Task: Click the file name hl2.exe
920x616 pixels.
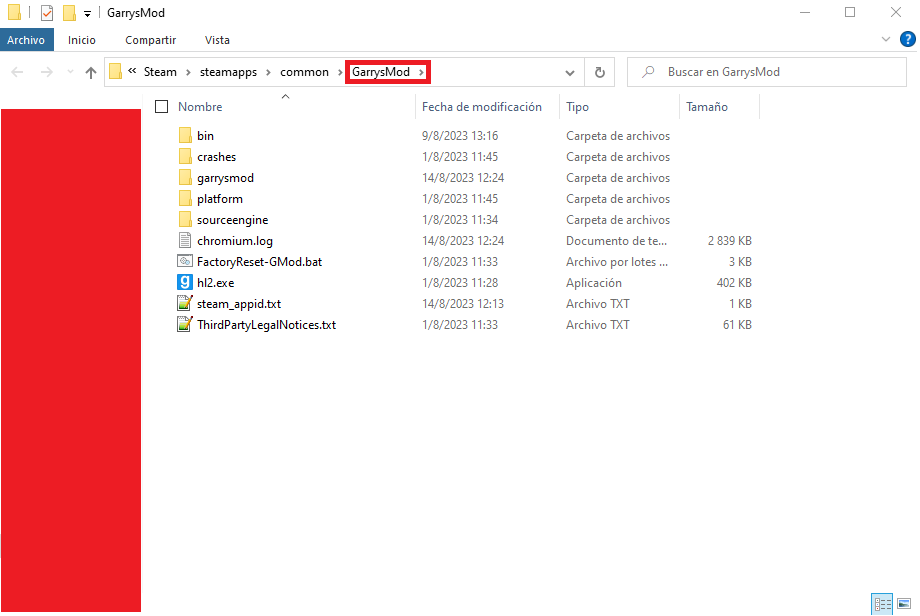Action: (215, 283)
